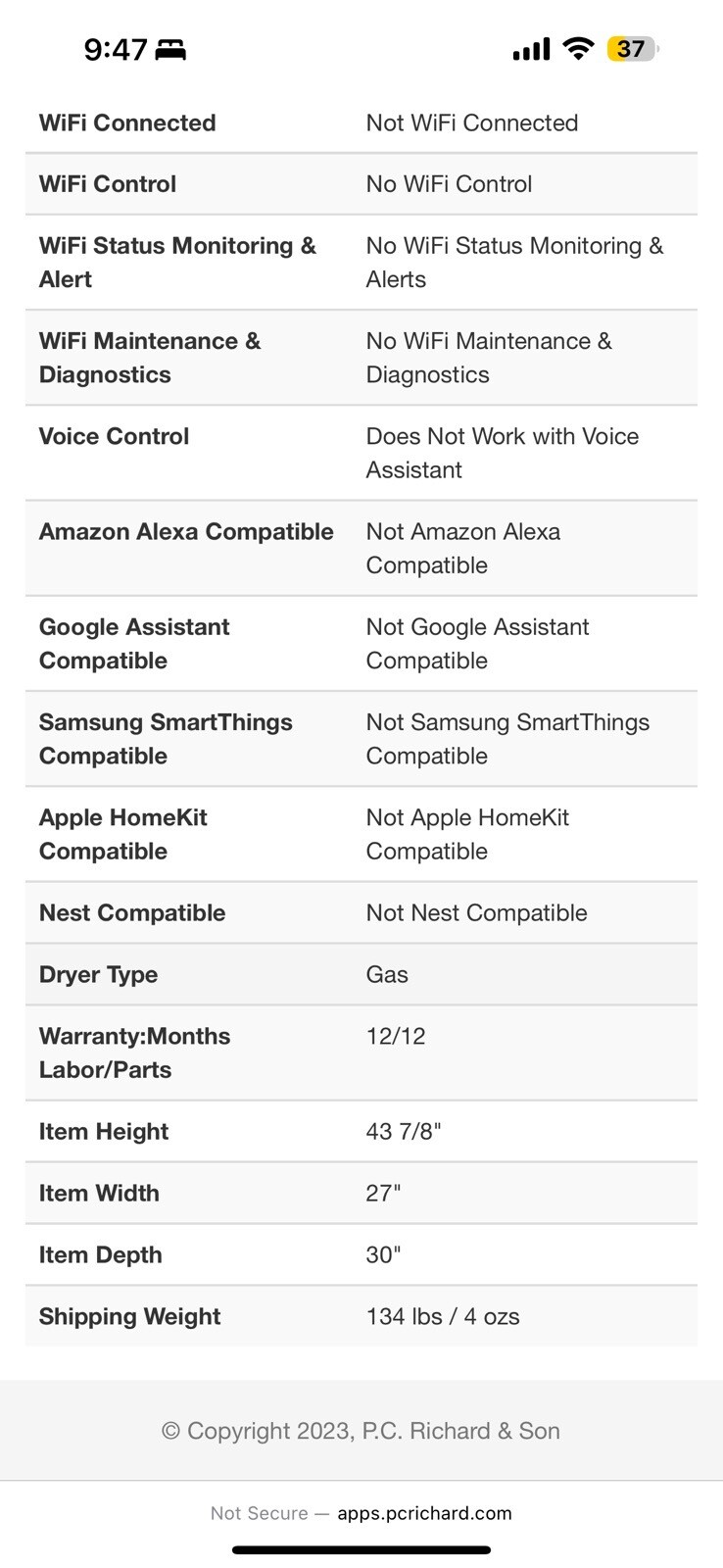Tap the Voice Control specification row
Screen dimensions: 723x1568
361,453
